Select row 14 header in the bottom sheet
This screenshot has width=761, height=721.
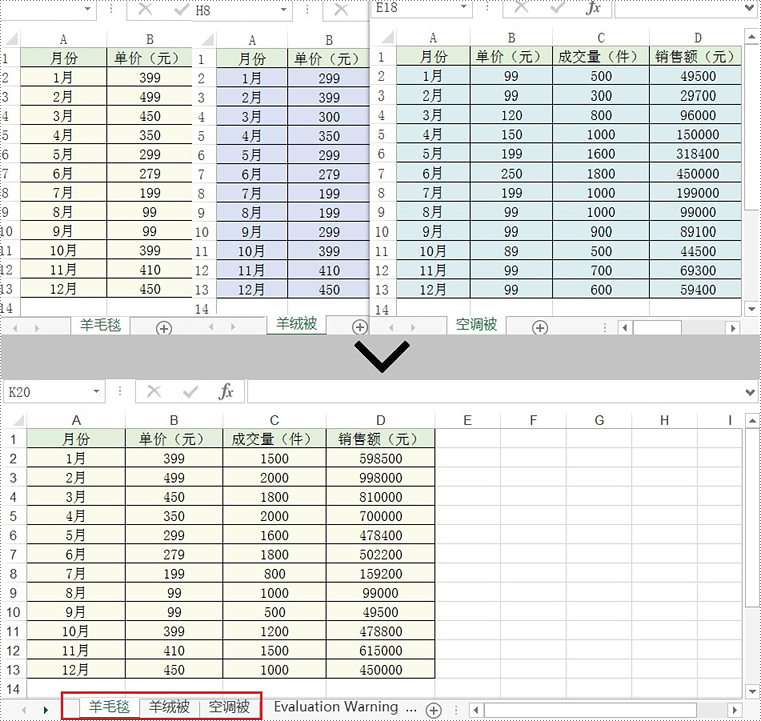(x=13, y=689)
